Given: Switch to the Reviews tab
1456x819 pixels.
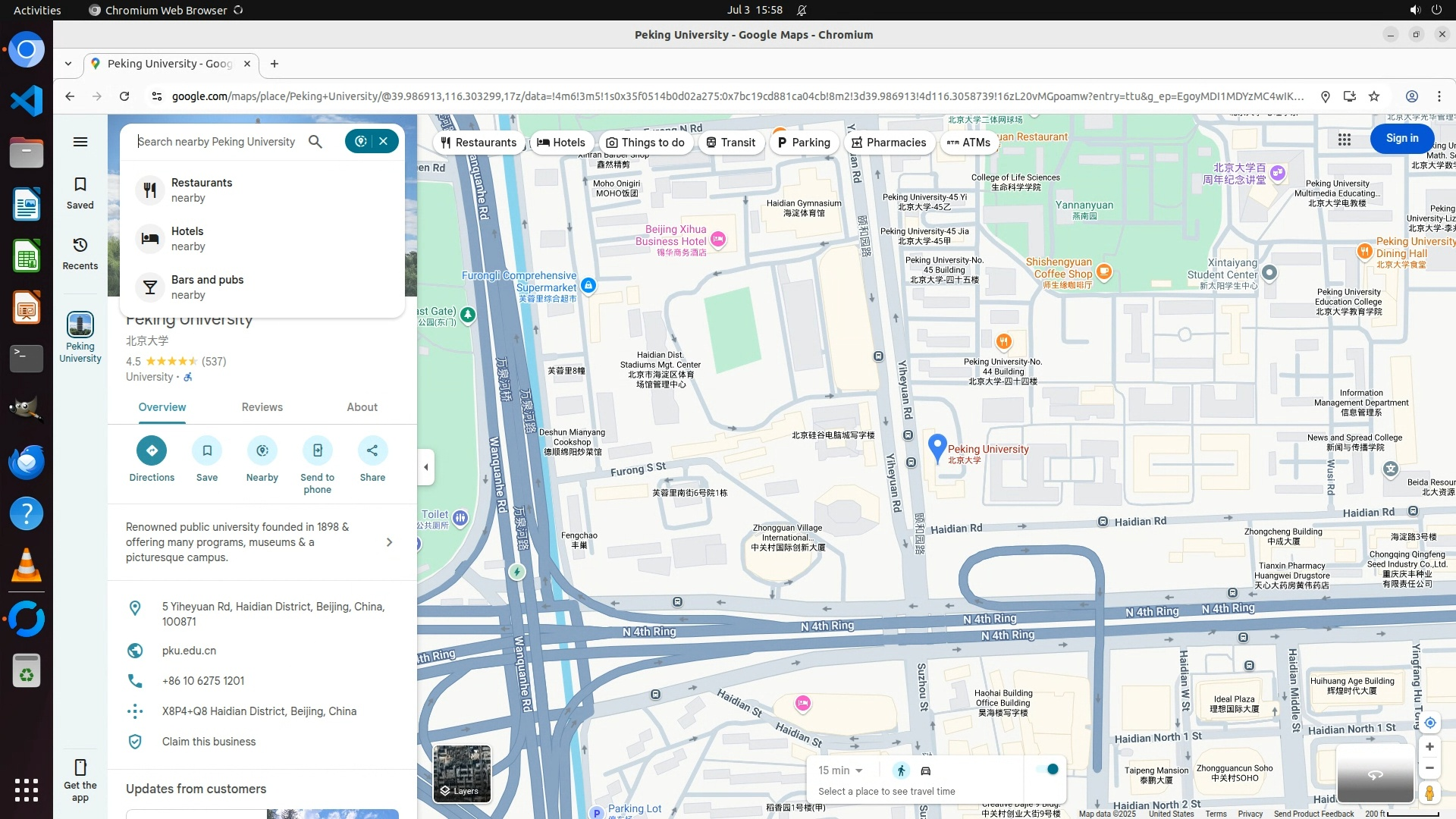Looking at the screenshot, I should (262, 407).
